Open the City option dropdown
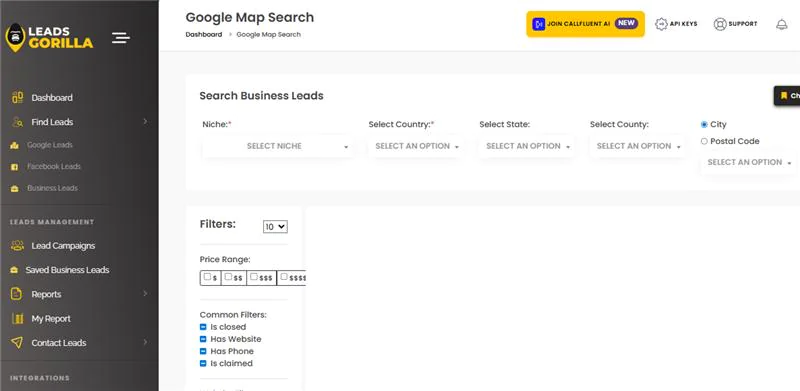Viewport: 800px width, 391px height. [749, 162]
